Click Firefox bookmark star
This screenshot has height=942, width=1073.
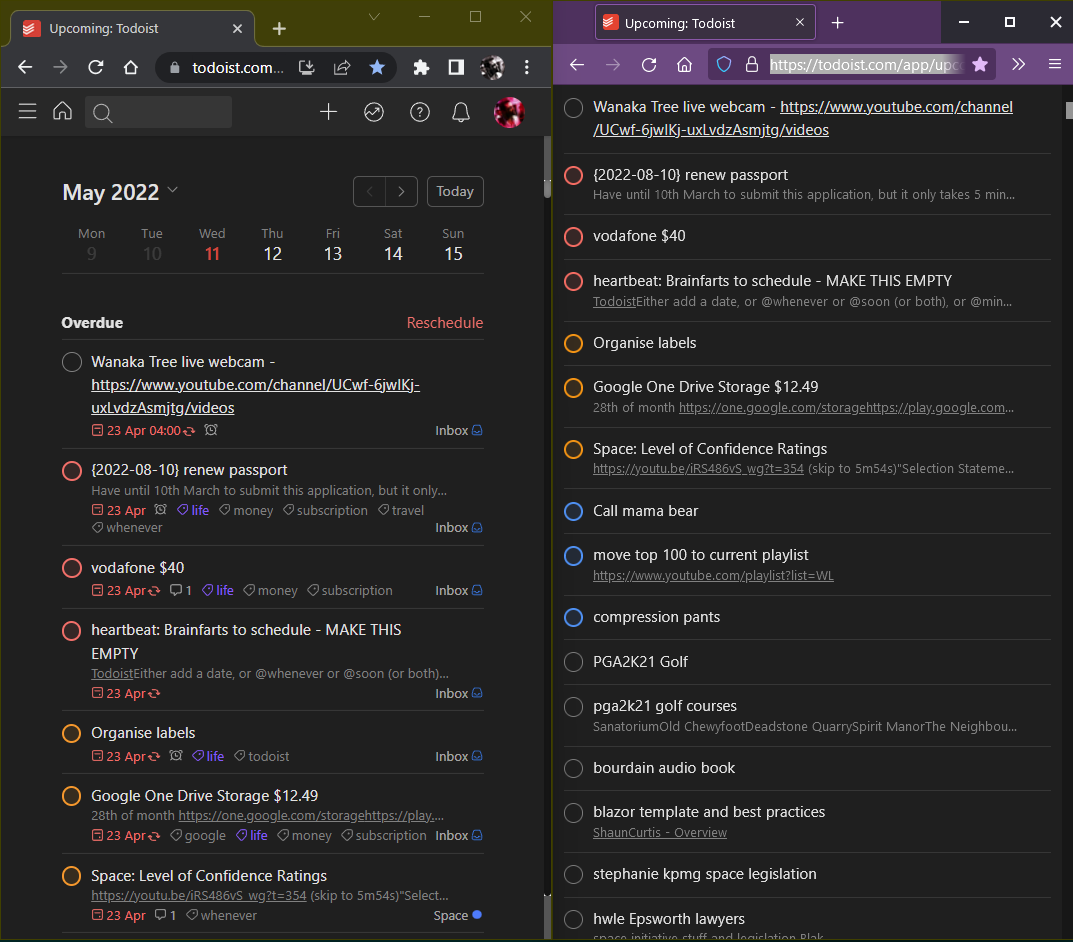980,64
